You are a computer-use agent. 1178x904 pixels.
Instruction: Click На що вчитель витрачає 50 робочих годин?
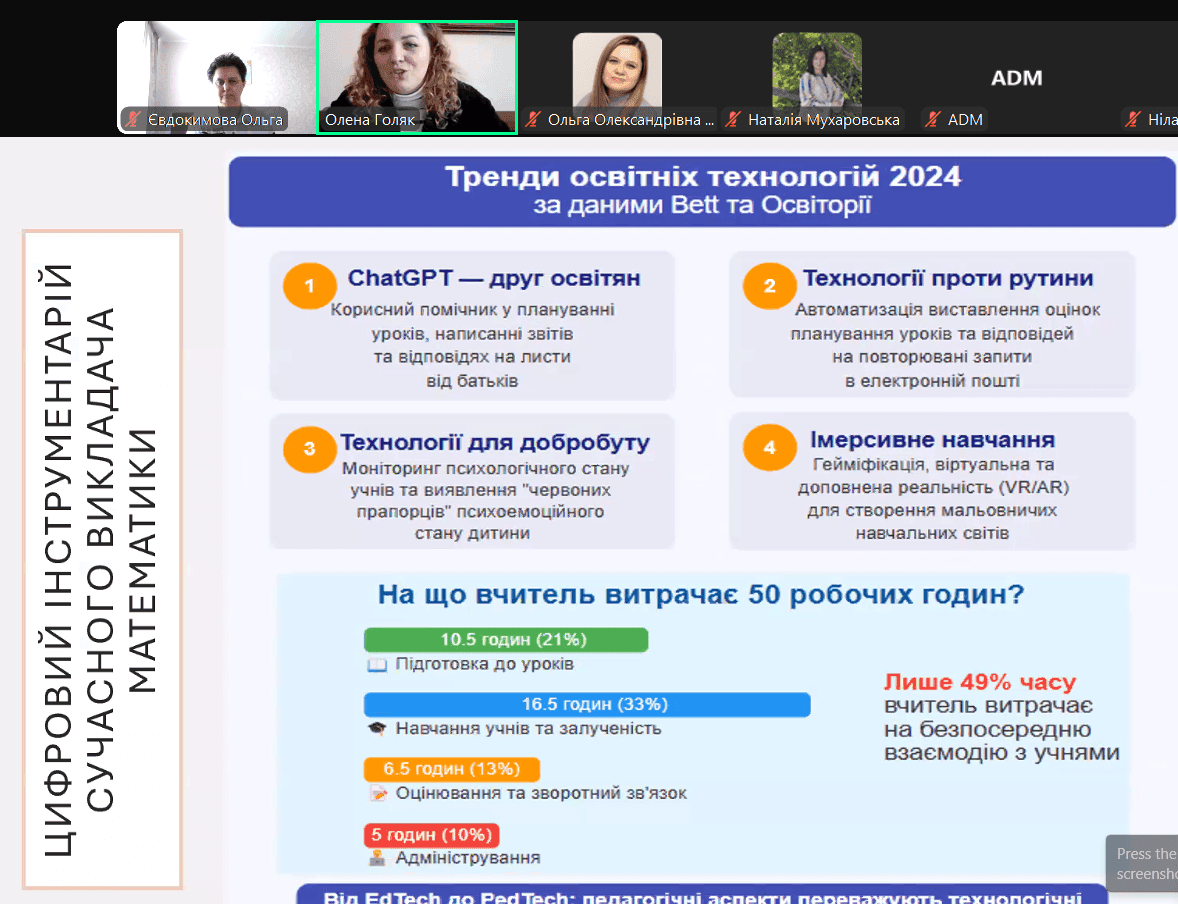[x=701, y=594]
